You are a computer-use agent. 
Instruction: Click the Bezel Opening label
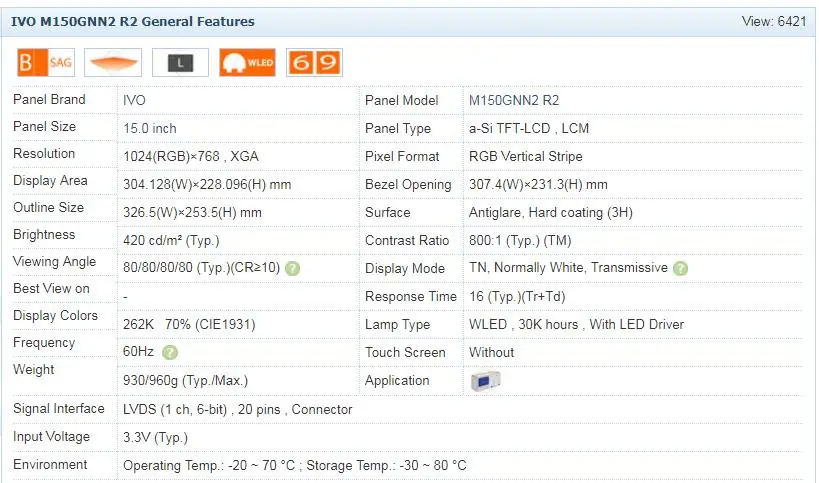pos(408,185)
